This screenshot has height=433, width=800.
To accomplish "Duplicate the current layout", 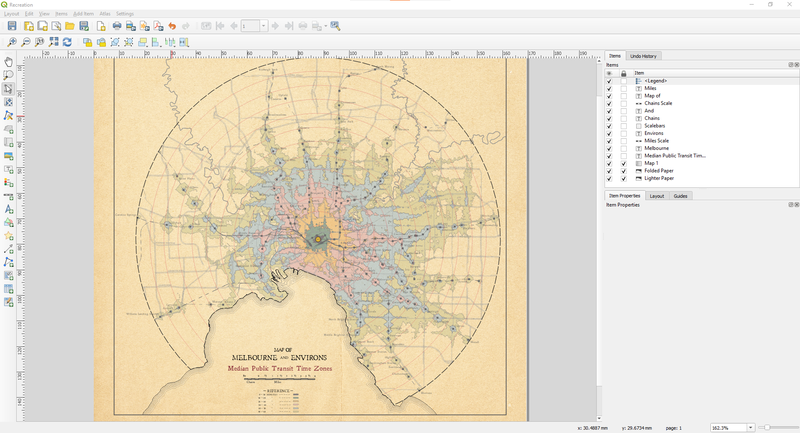I will [42, 26].
